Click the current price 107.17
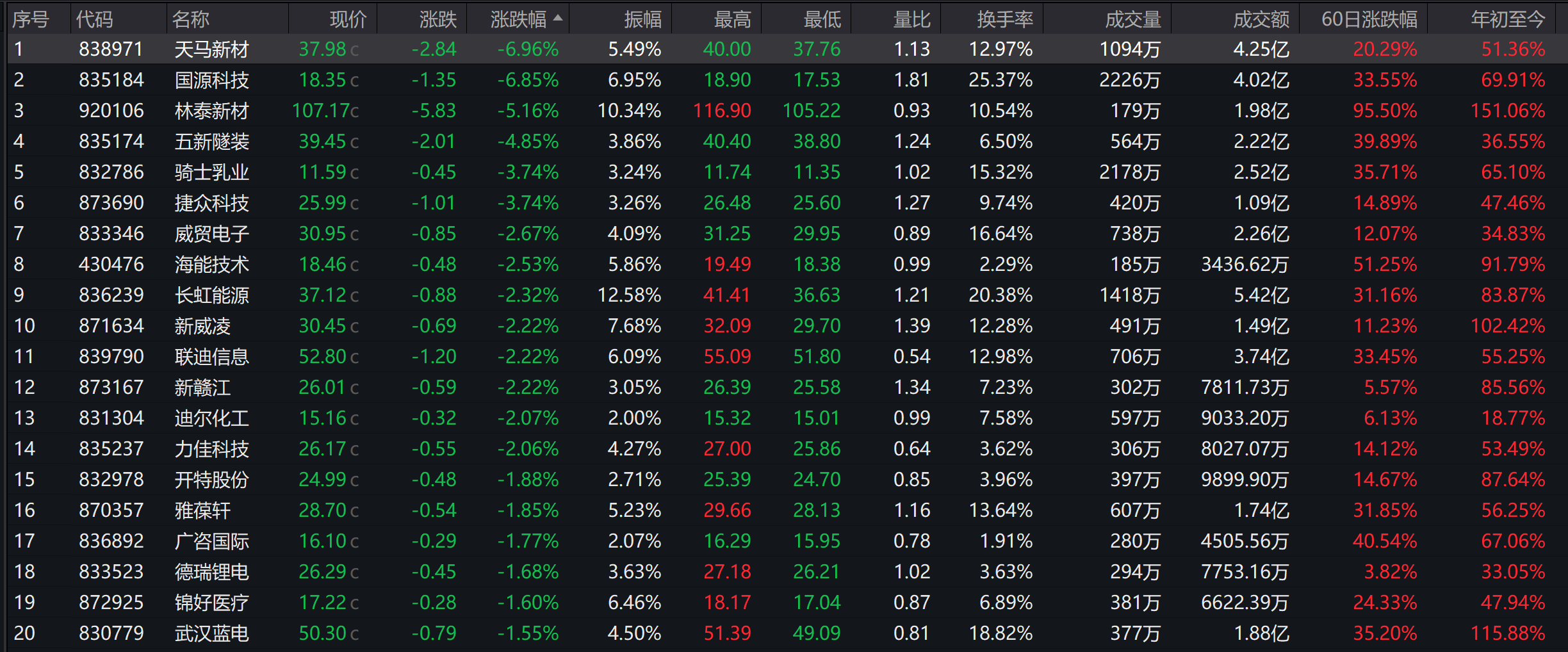This screenshot has height=652, width=1568. [320, 111]
